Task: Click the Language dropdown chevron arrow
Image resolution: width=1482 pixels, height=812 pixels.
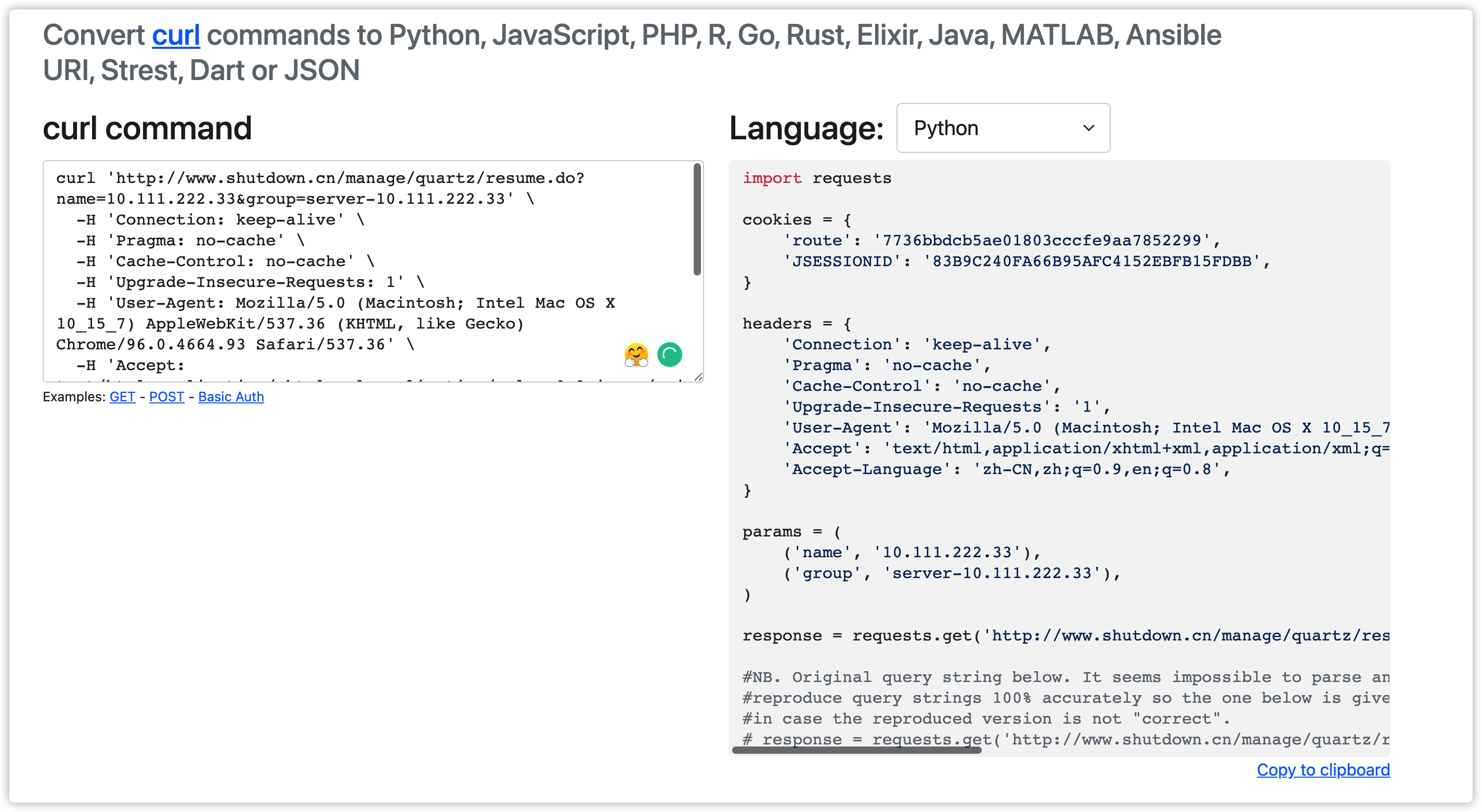Action: (x=1088, y=128)
